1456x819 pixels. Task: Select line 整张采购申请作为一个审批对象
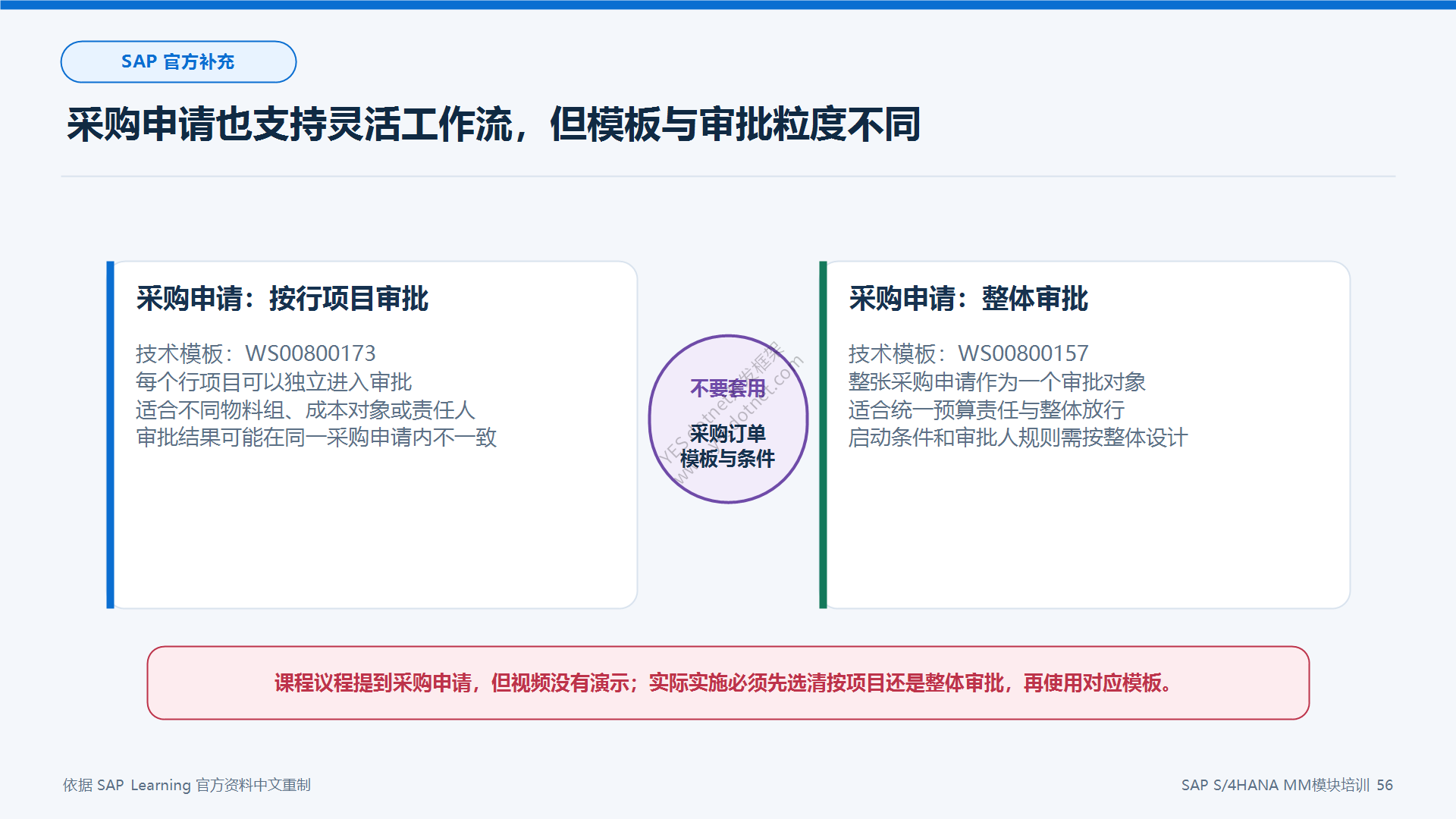[x=997, y=381]
